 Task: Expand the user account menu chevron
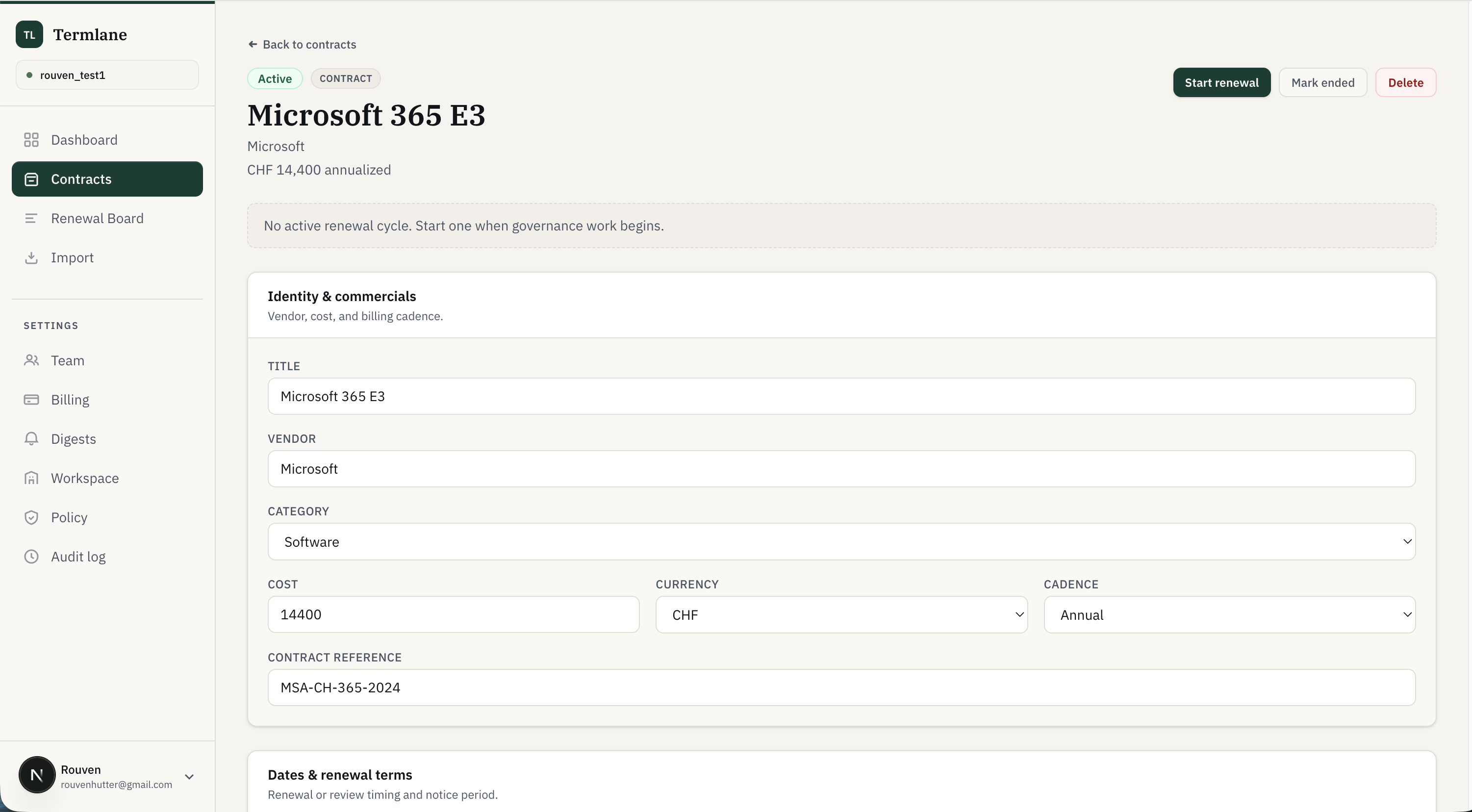click(189, 777)
